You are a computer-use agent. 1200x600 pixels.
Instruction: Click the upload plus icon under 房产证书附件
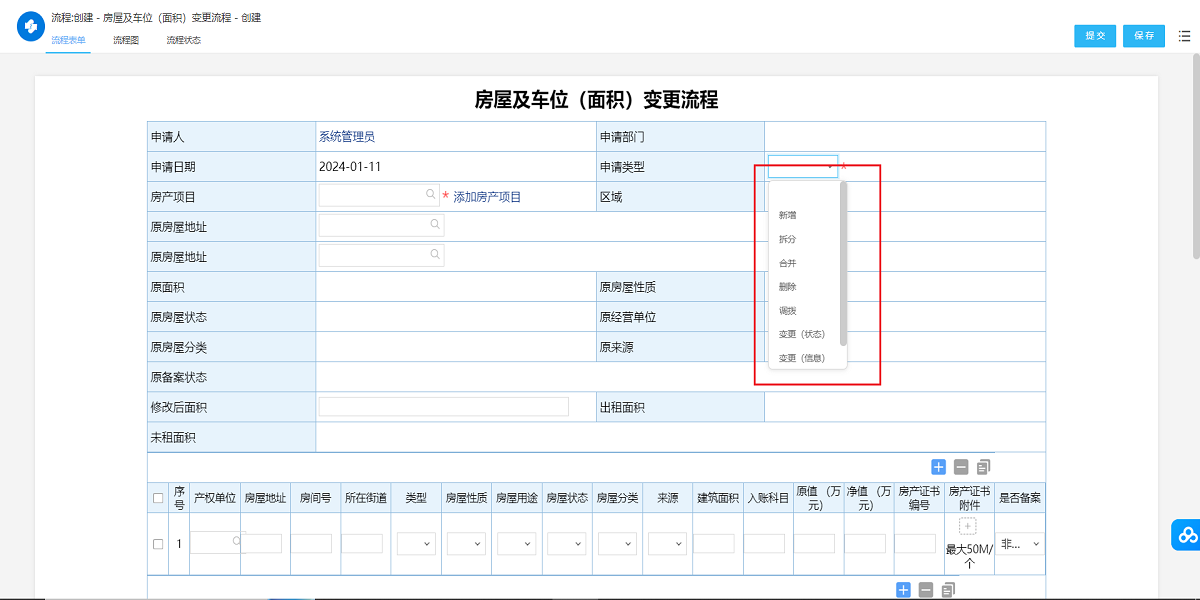(968, 527)
